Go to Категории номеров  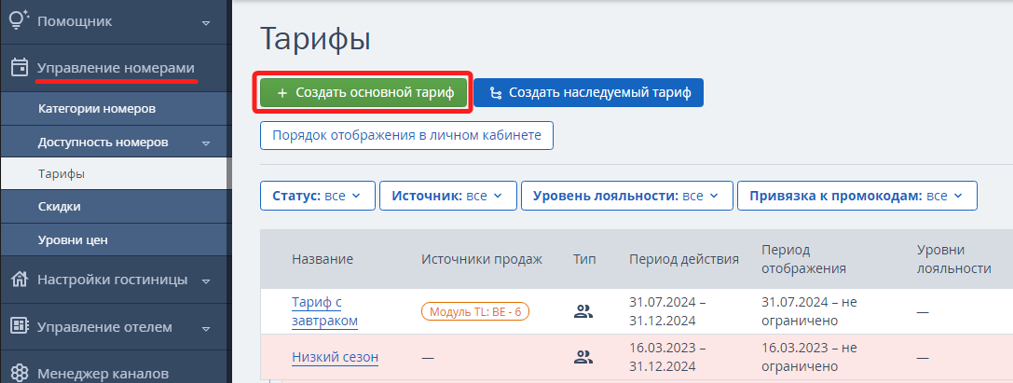tap(97, 109)
